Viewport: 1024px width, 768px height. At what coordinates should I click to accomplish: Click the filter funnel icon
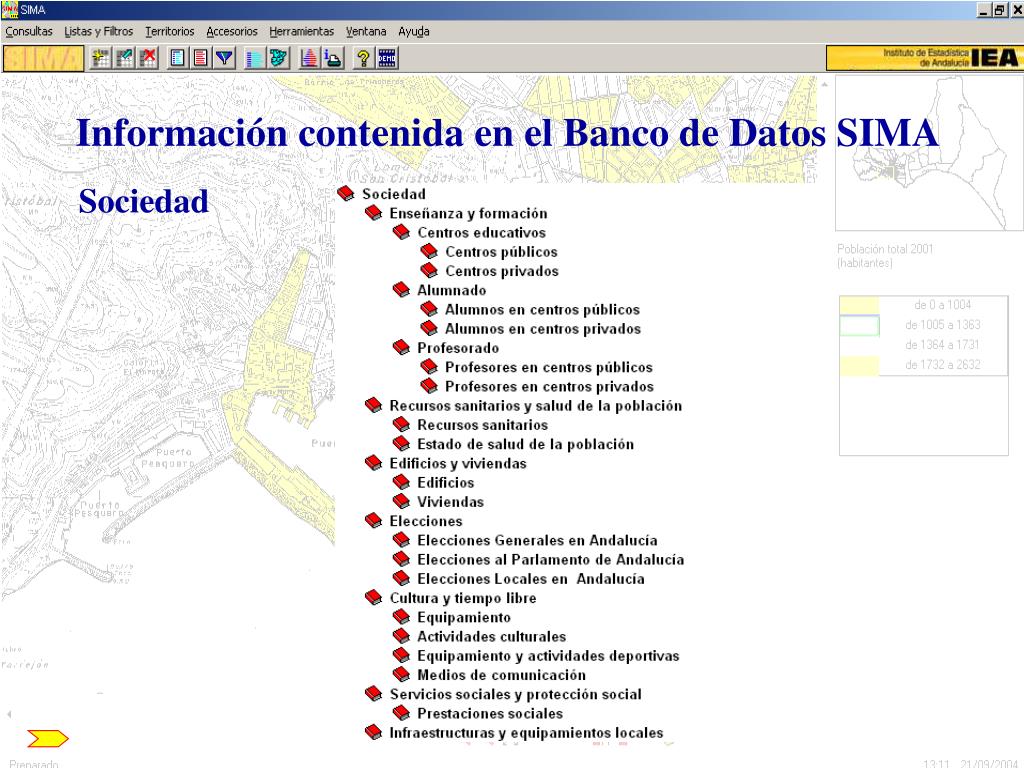tap(225, 58)
